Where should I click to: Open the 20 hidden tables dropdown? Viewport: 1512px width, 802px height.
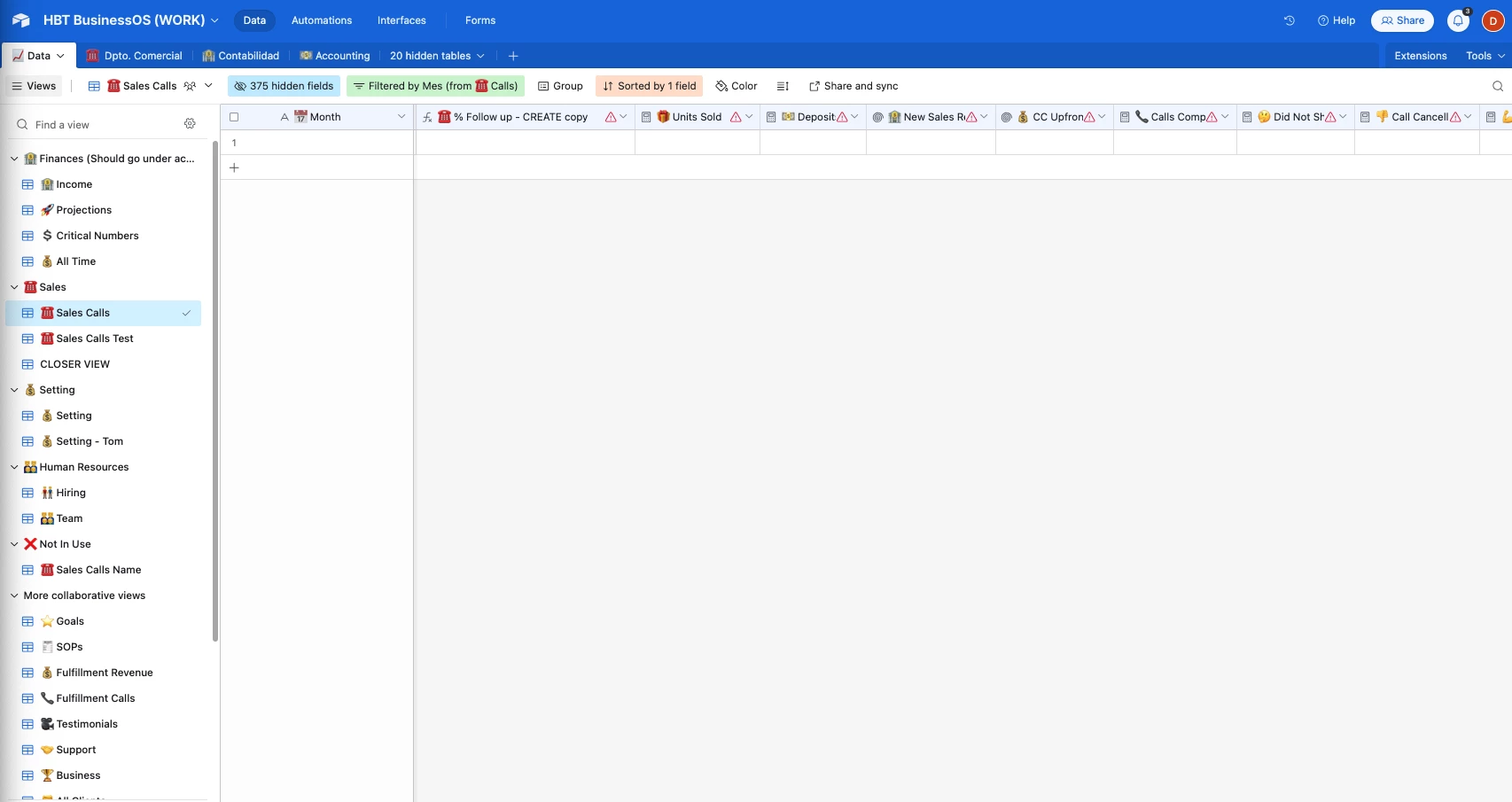437,56
